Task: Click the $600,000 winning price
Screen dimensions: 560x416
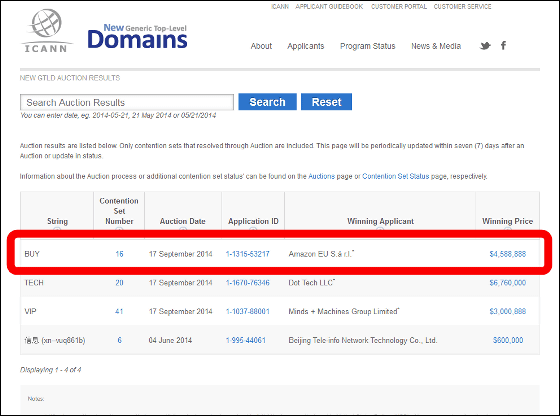Action: tap(508, 340)
